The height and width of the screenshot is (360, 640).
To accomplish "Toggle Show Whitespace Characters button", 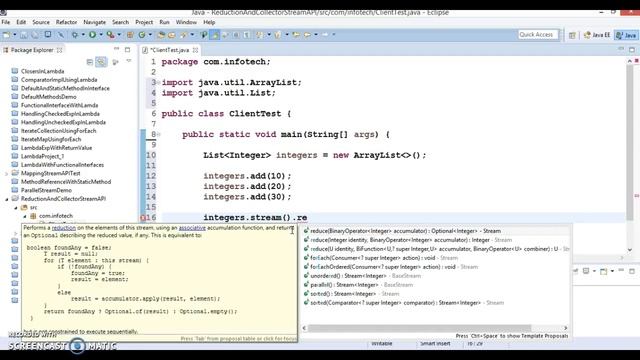I will coord(247,35).
